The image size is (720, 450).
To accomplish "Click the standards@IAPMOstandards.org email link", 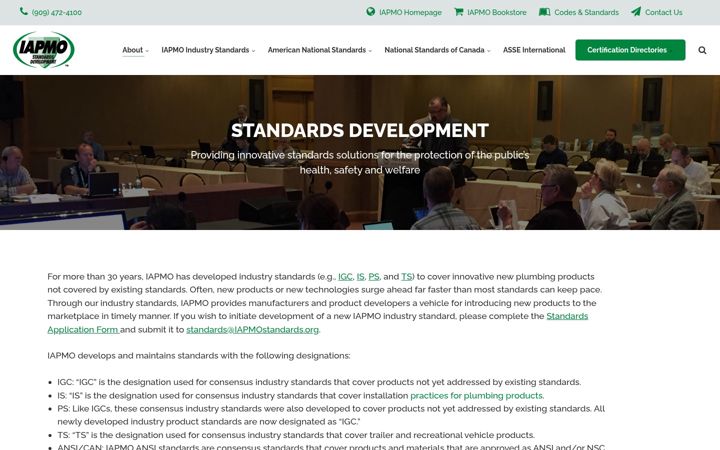I will [x=253, y=330].
